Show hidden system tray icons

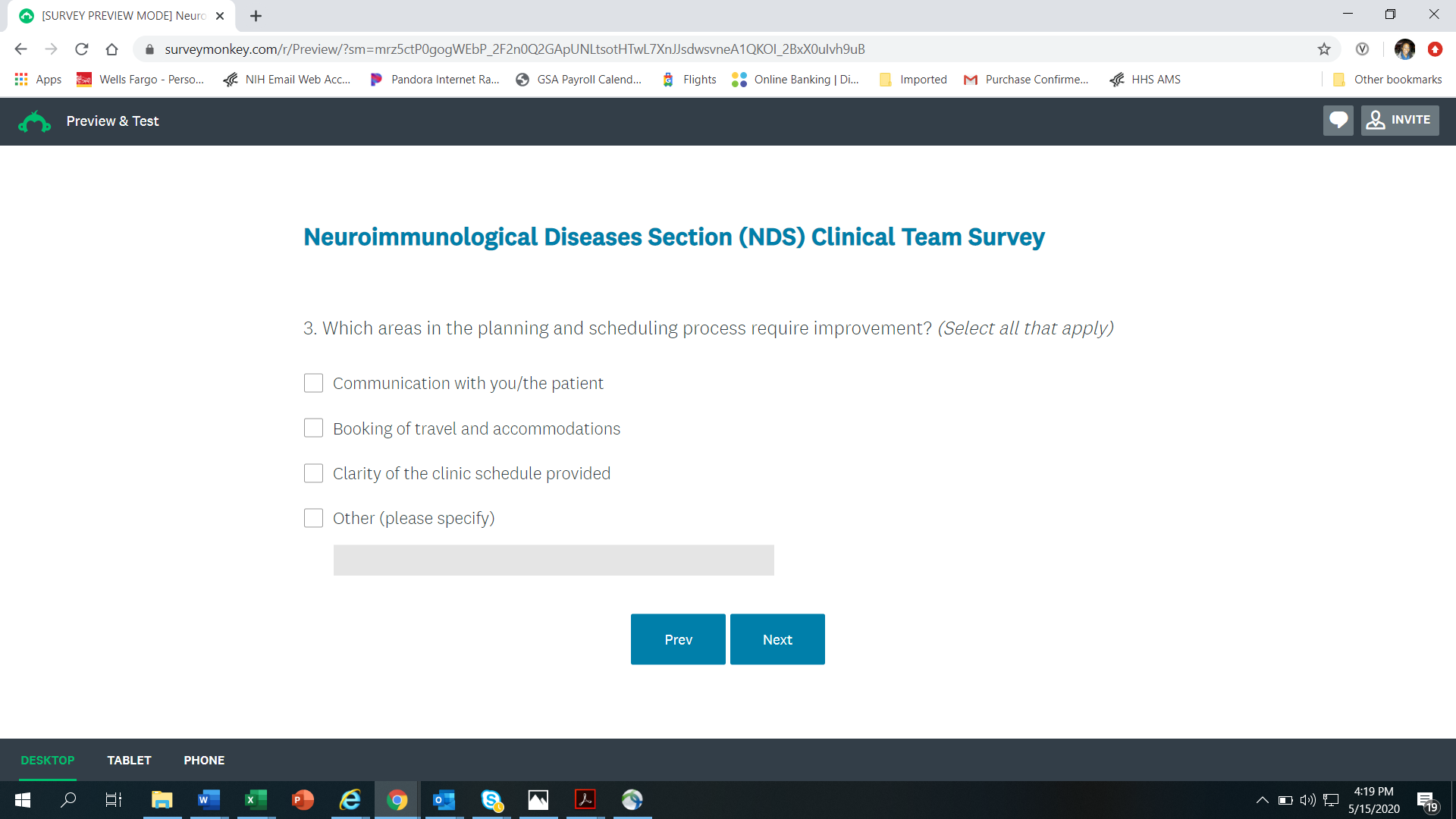click(x=1262, y=800)
